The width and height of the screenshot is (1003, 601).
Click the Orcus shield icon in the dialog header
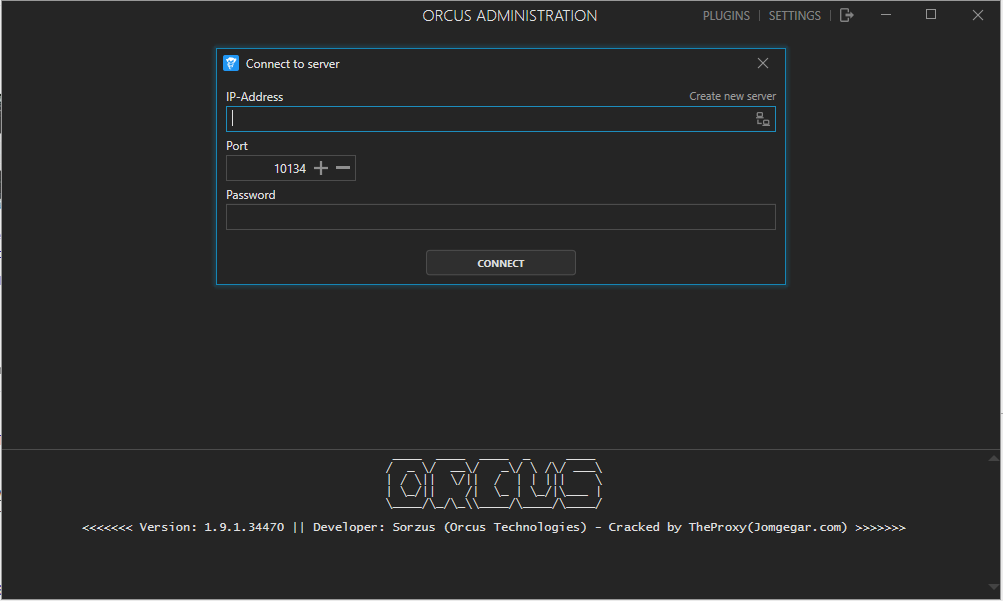(x=231, y=62)
